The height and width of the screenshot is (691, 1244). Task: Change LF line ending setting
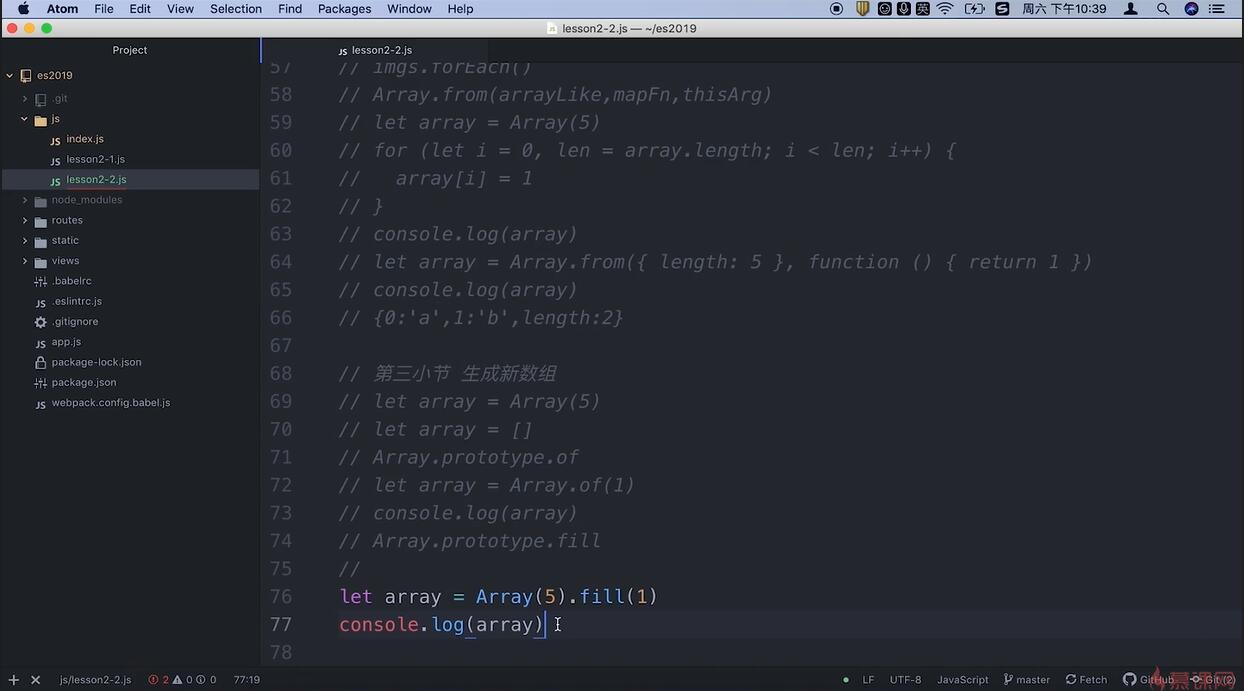click(x=868, y=680)
